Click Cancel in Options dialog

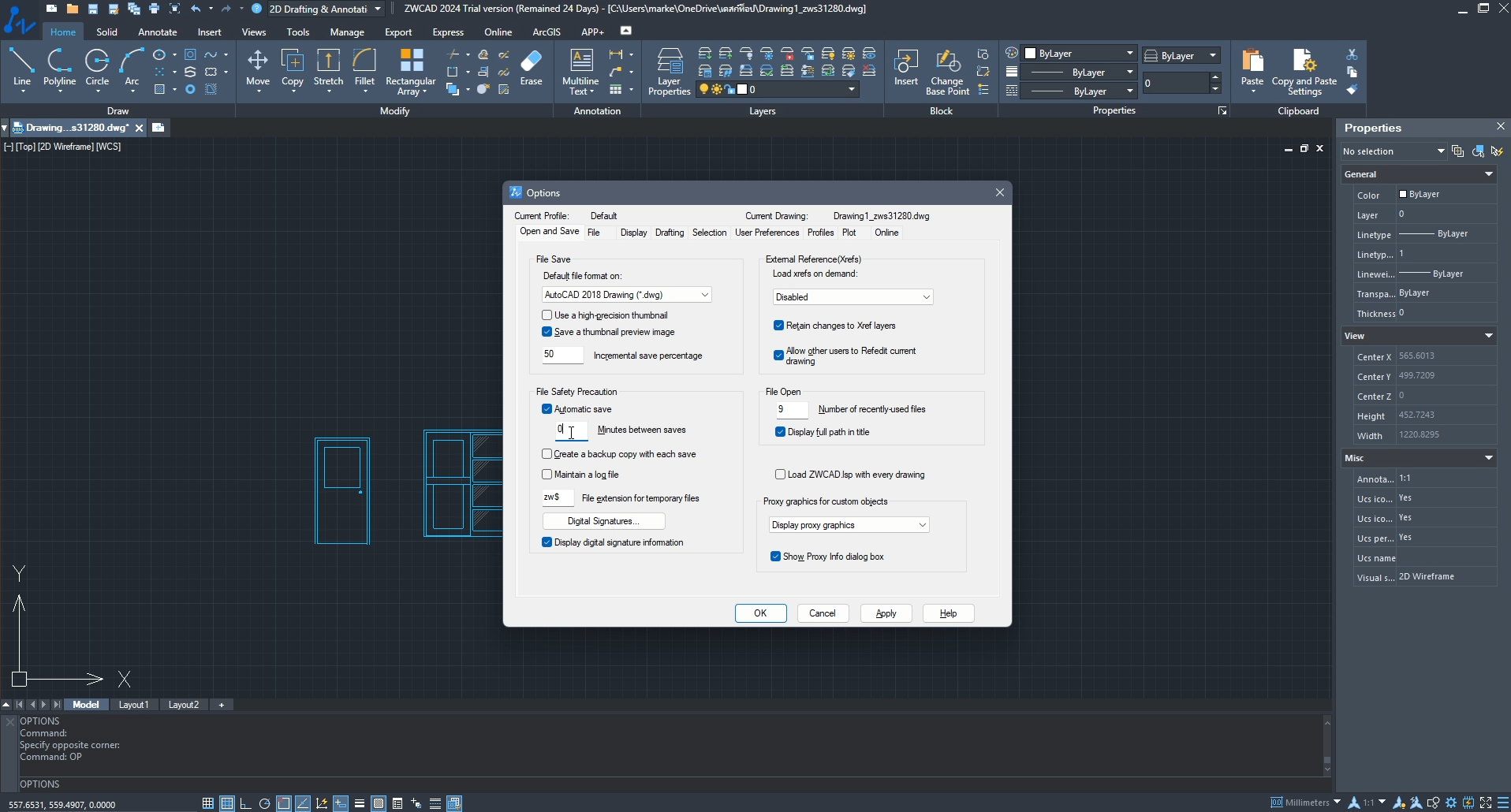coord(823,613)
